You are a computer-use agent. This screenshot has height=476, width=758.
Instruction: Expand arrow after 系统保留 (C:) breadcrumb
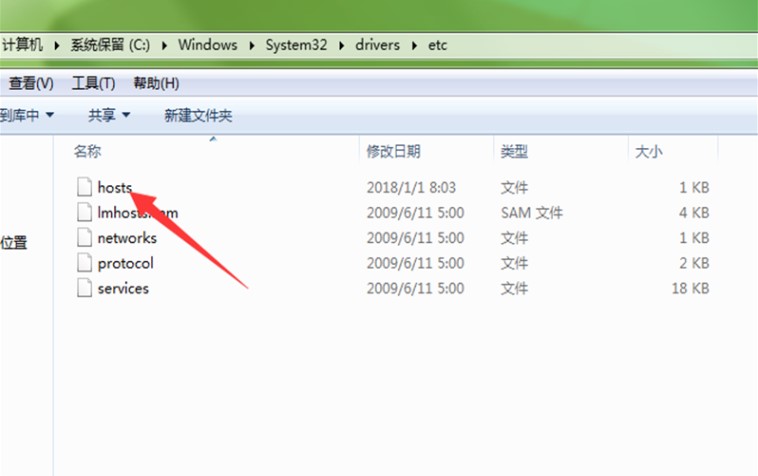click(166, 45)
